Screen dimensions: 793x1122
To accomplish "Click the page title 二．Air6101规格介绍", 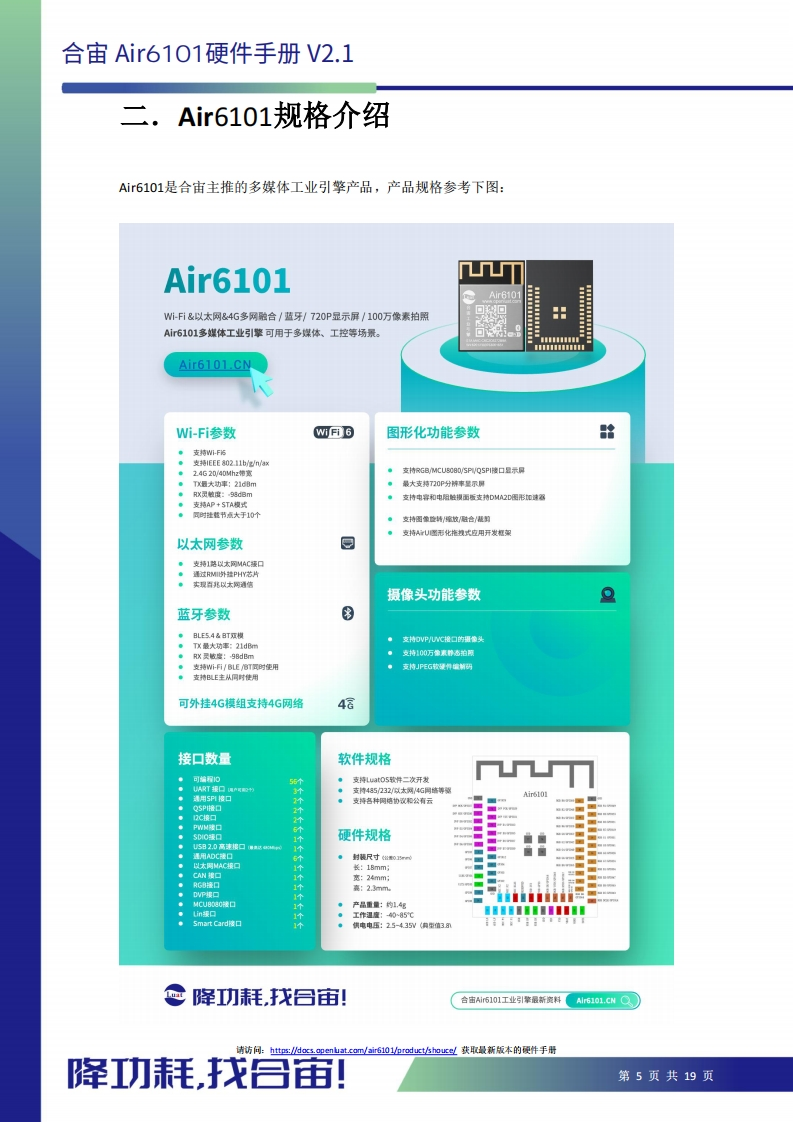I will (254, 117).
